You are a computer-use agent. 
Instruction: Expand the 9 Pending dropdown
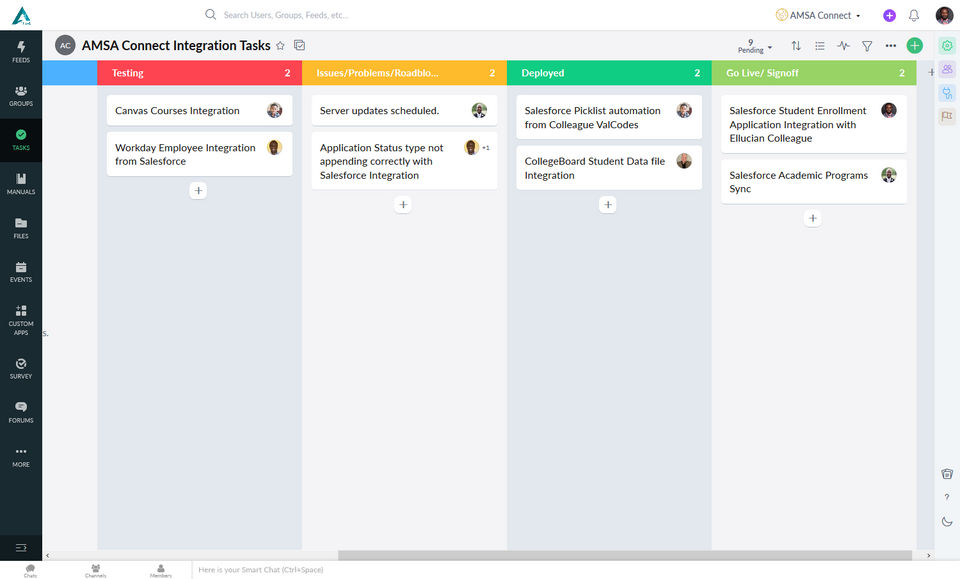click(x=755, y=47)
